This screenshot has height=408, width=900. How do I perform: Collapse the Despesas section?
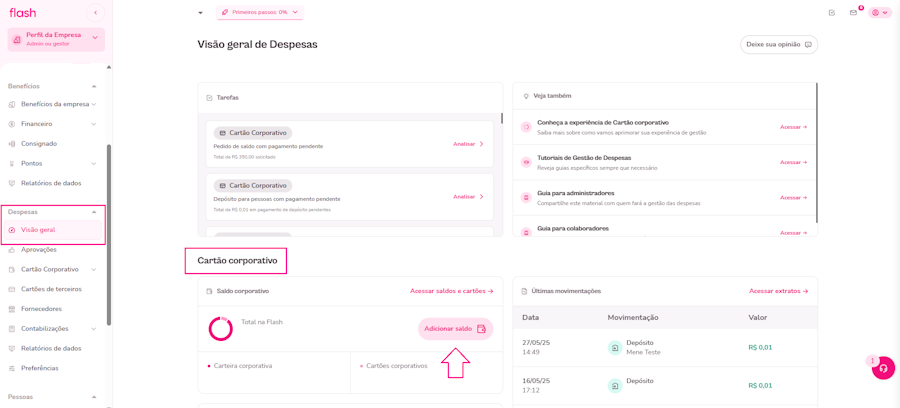point(94,212)
